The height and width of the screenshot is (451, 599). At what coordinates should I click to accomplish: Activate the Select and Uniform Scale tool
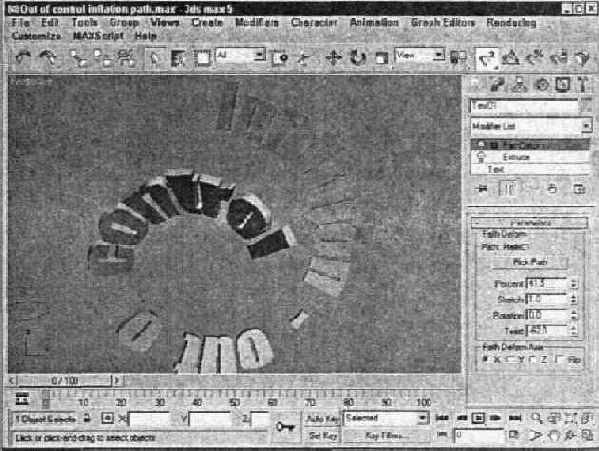coord(381,58)
